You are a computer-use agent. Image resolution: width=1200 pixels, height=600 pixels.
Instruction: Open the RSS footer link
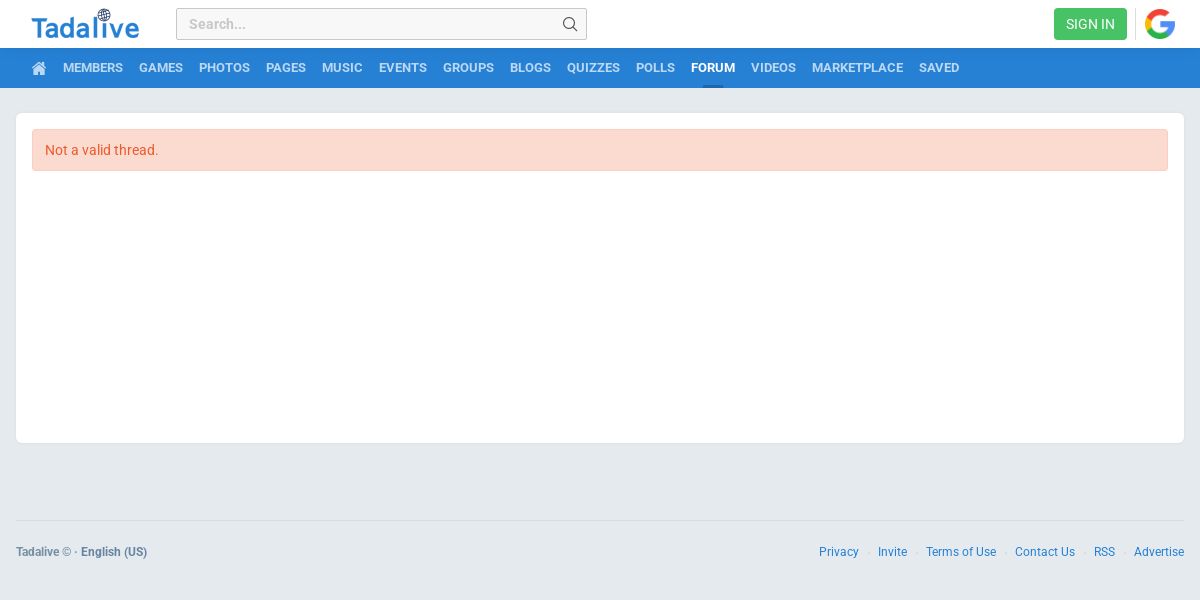(1104, 552)
